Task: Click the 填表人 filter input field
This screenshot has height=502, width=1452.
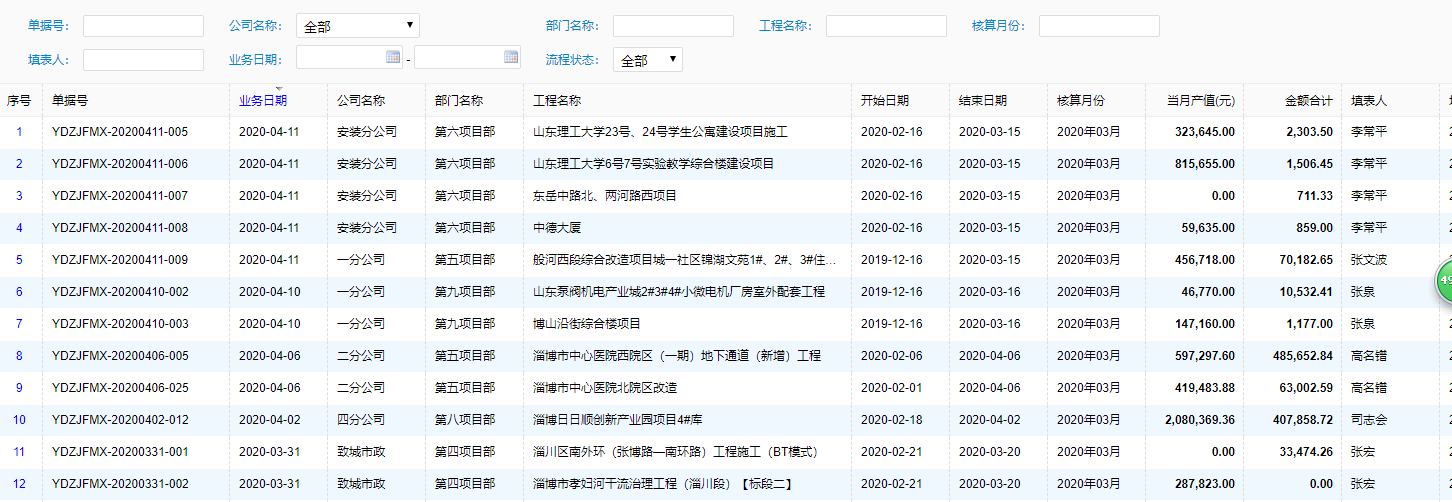Action: tap(143, 60)
